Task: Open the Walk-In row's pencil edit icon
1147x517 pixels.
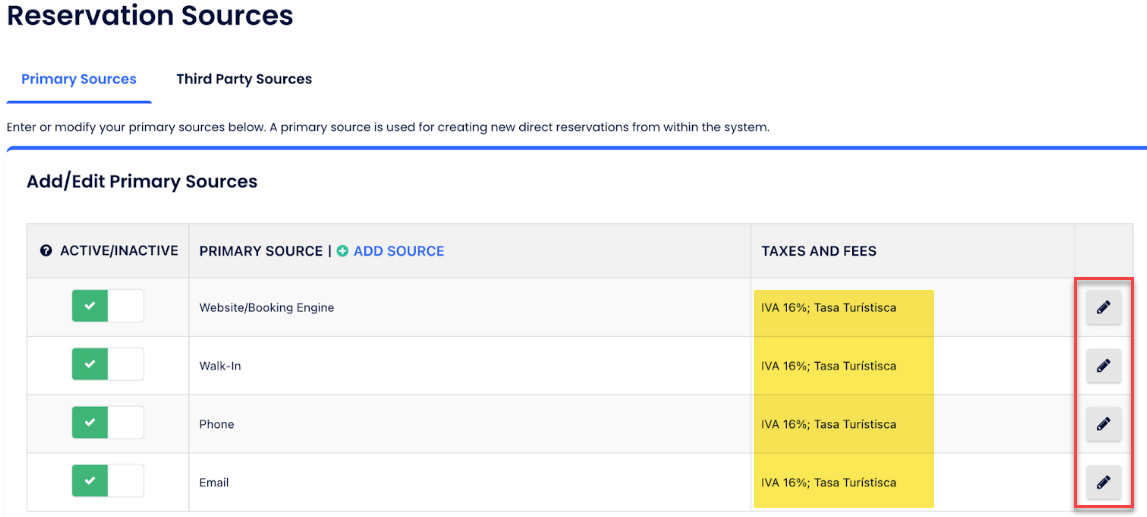Action: (x=1103, y=366)
